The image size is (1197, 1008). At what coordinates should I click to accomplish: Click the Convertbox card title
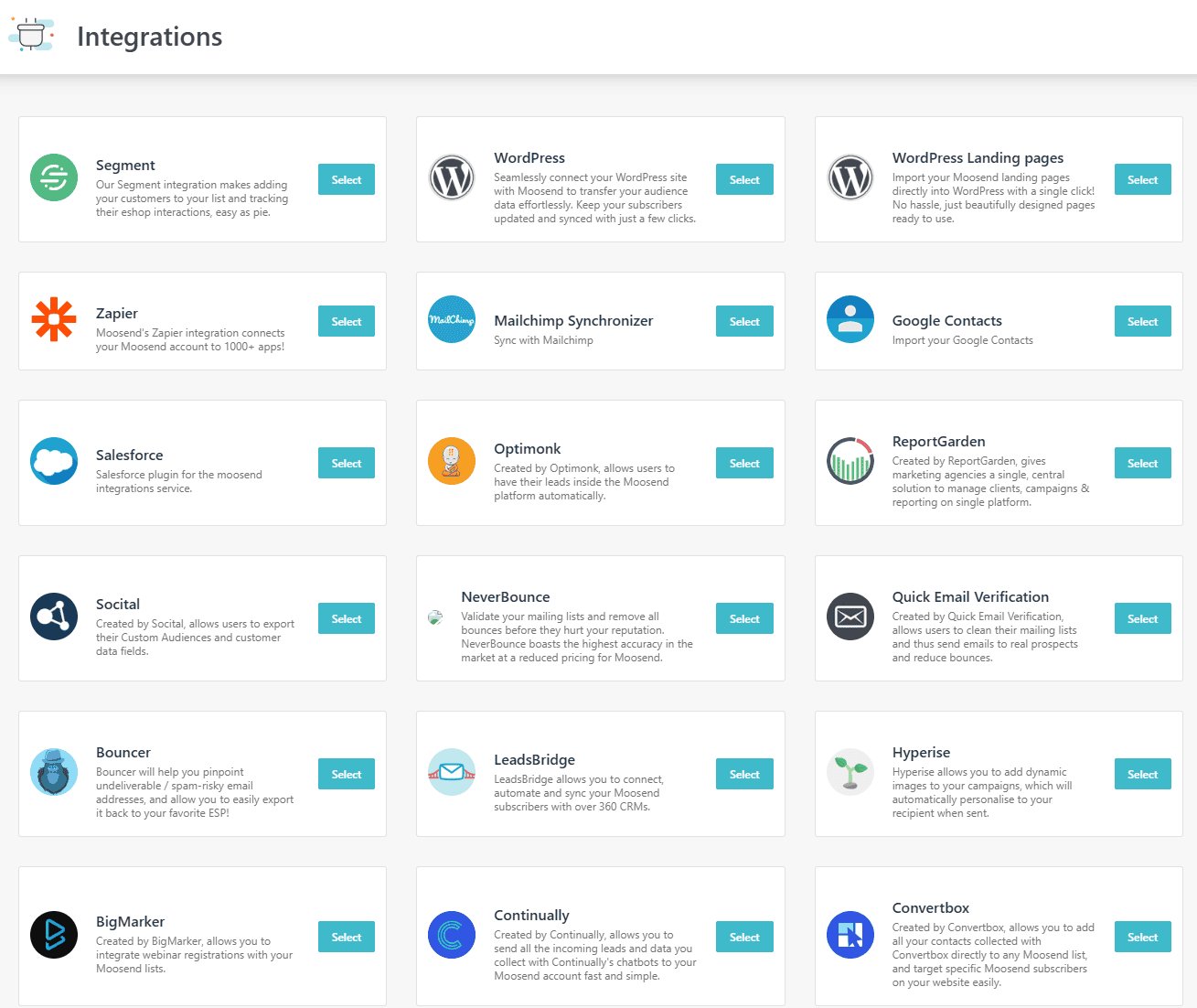[x=931, y=908]
